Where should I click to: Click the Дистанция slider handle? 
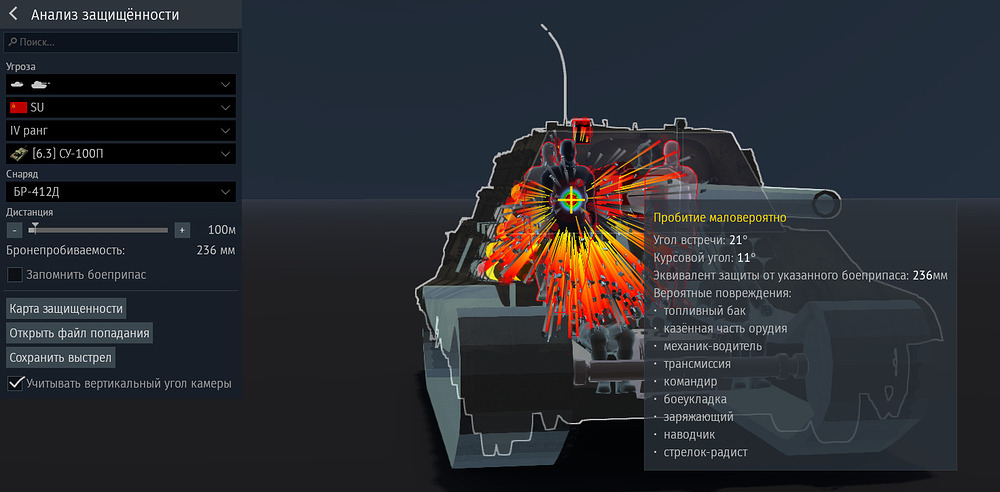pyautogui.click(x=33, y=230)
